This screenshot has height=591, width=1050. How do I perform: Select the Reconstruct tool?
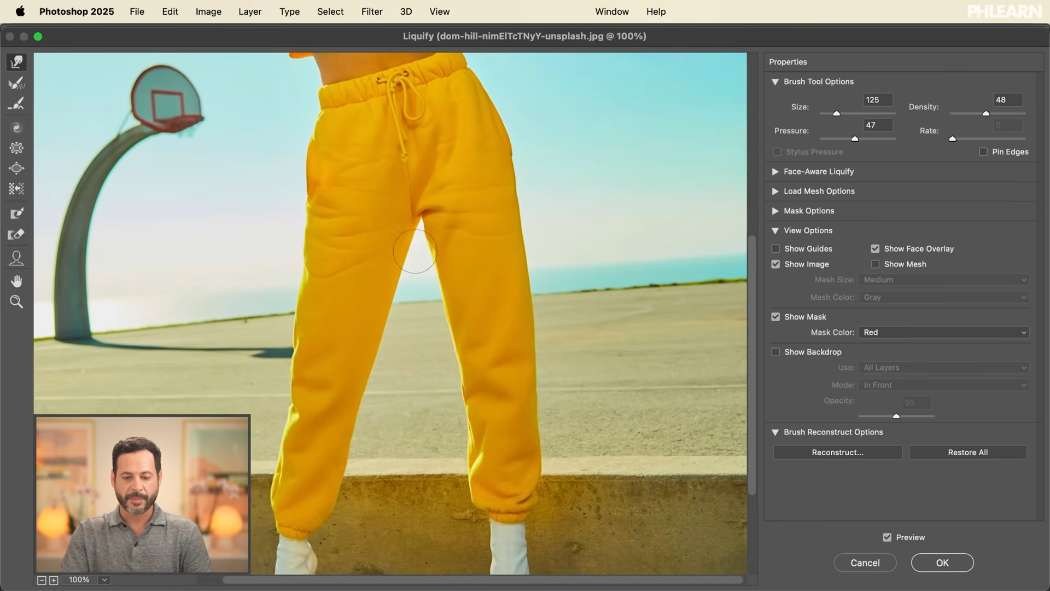16,83
